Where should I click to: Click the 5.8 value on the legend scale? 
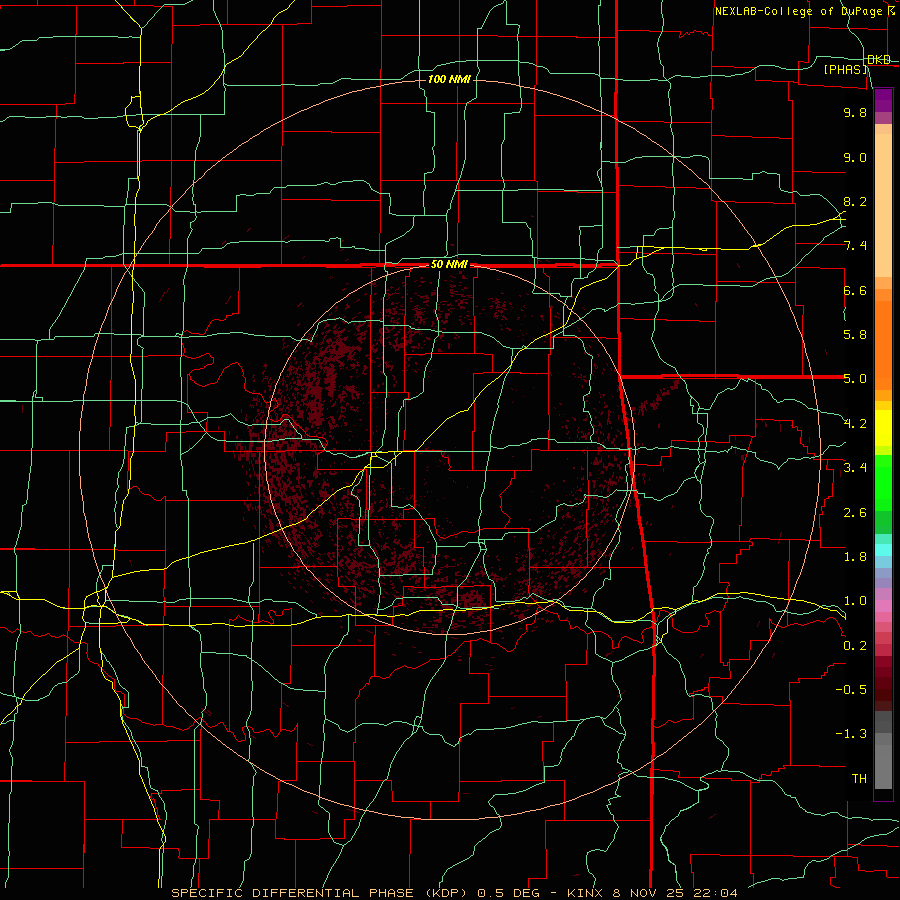click(x=855, y=335)
